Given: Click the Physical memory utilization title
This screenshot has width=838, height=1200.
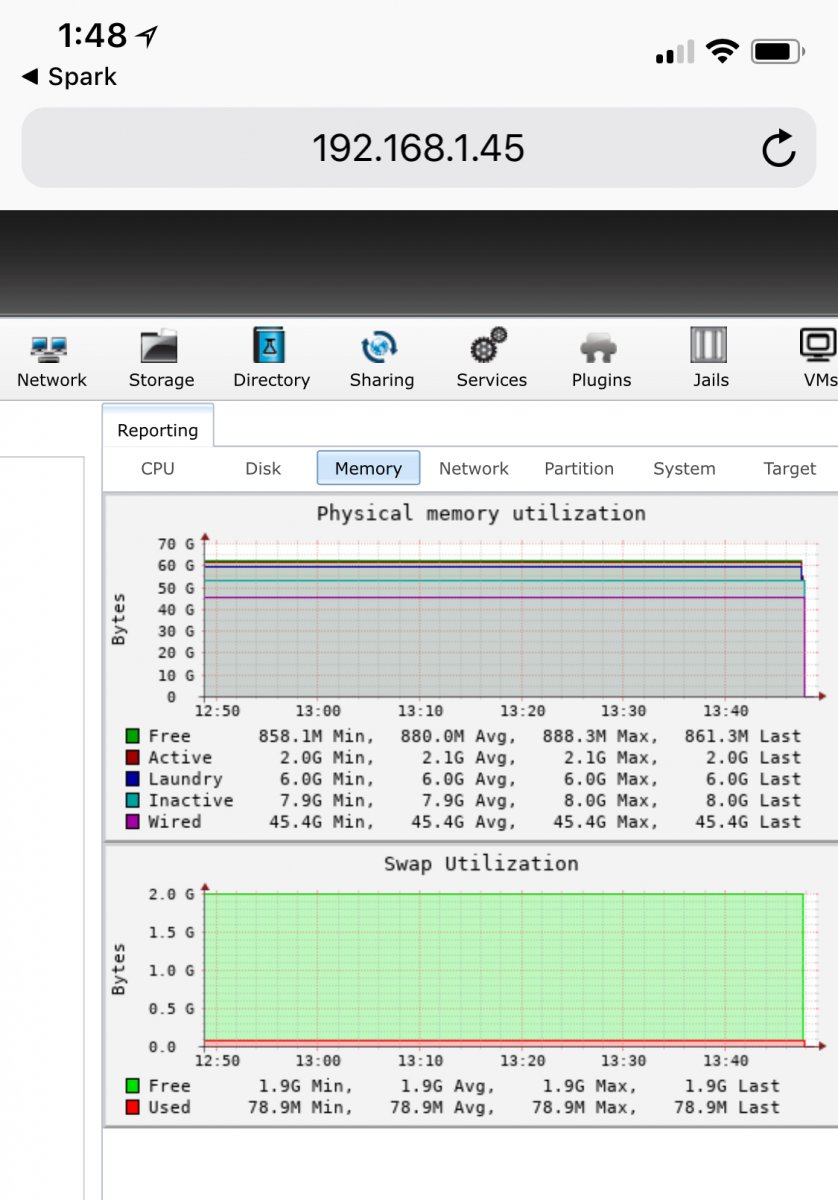Looking at the screenshot, I should (x=481, y=513).
